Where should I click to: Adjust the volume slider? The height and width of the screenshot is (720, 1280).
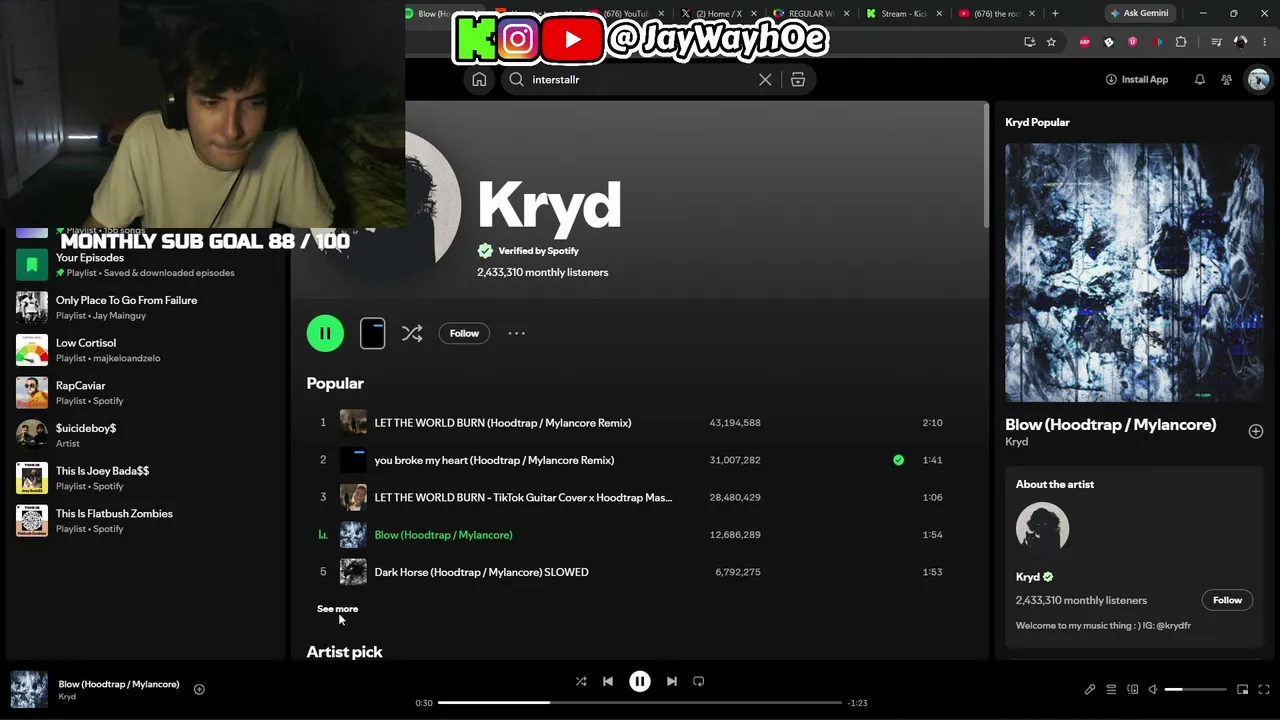pos(1196,689)
